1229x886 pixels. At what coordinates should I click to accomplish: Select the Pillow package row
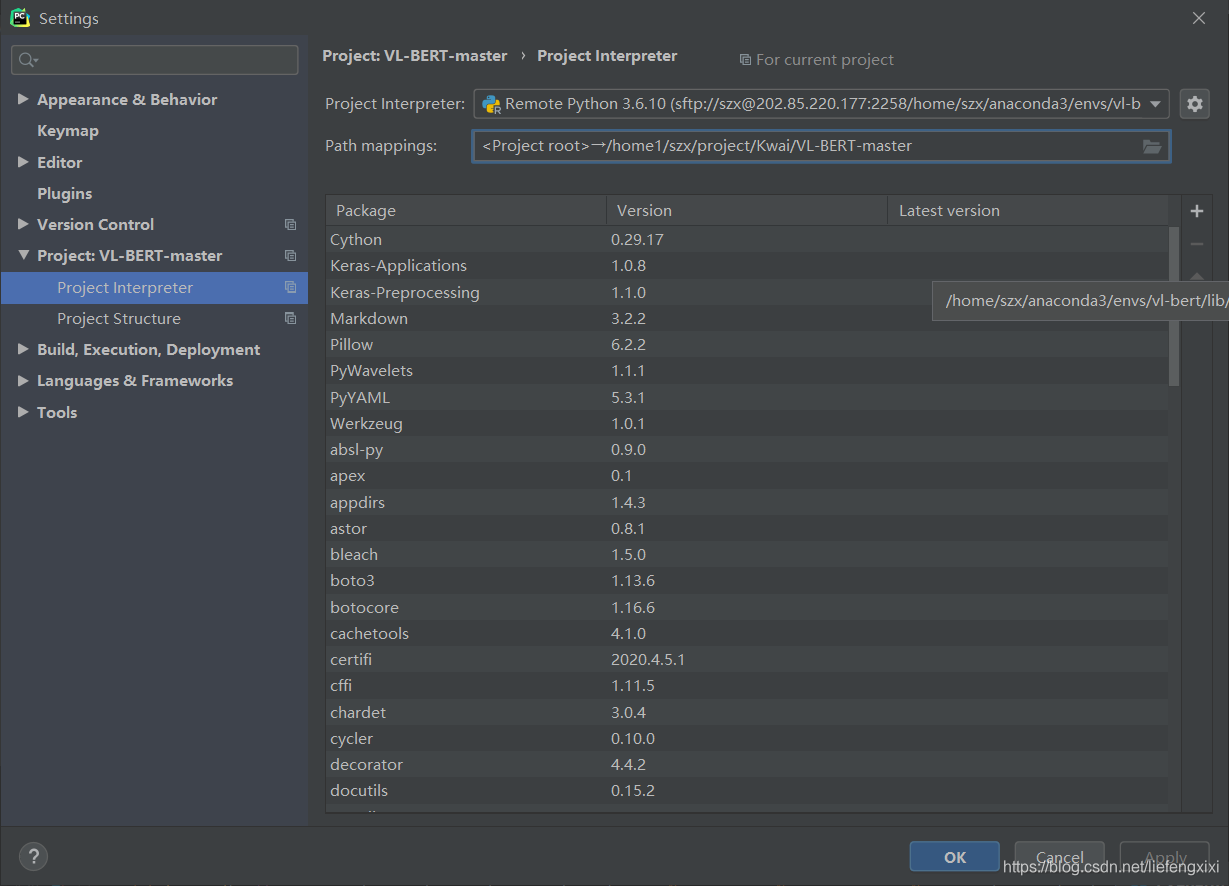point(747,345)
